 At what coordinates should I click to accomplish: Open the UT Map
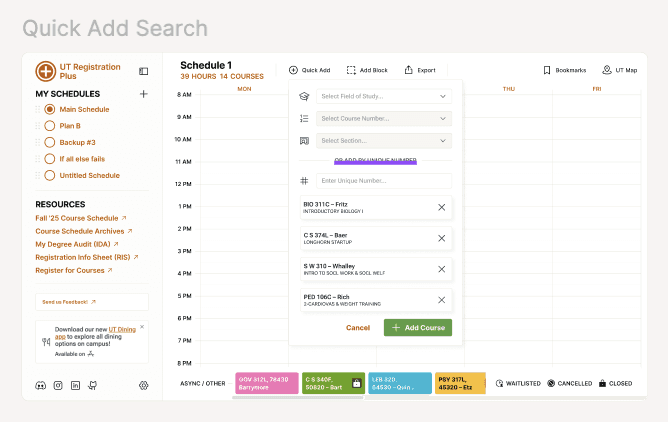[x=620, y=70]
